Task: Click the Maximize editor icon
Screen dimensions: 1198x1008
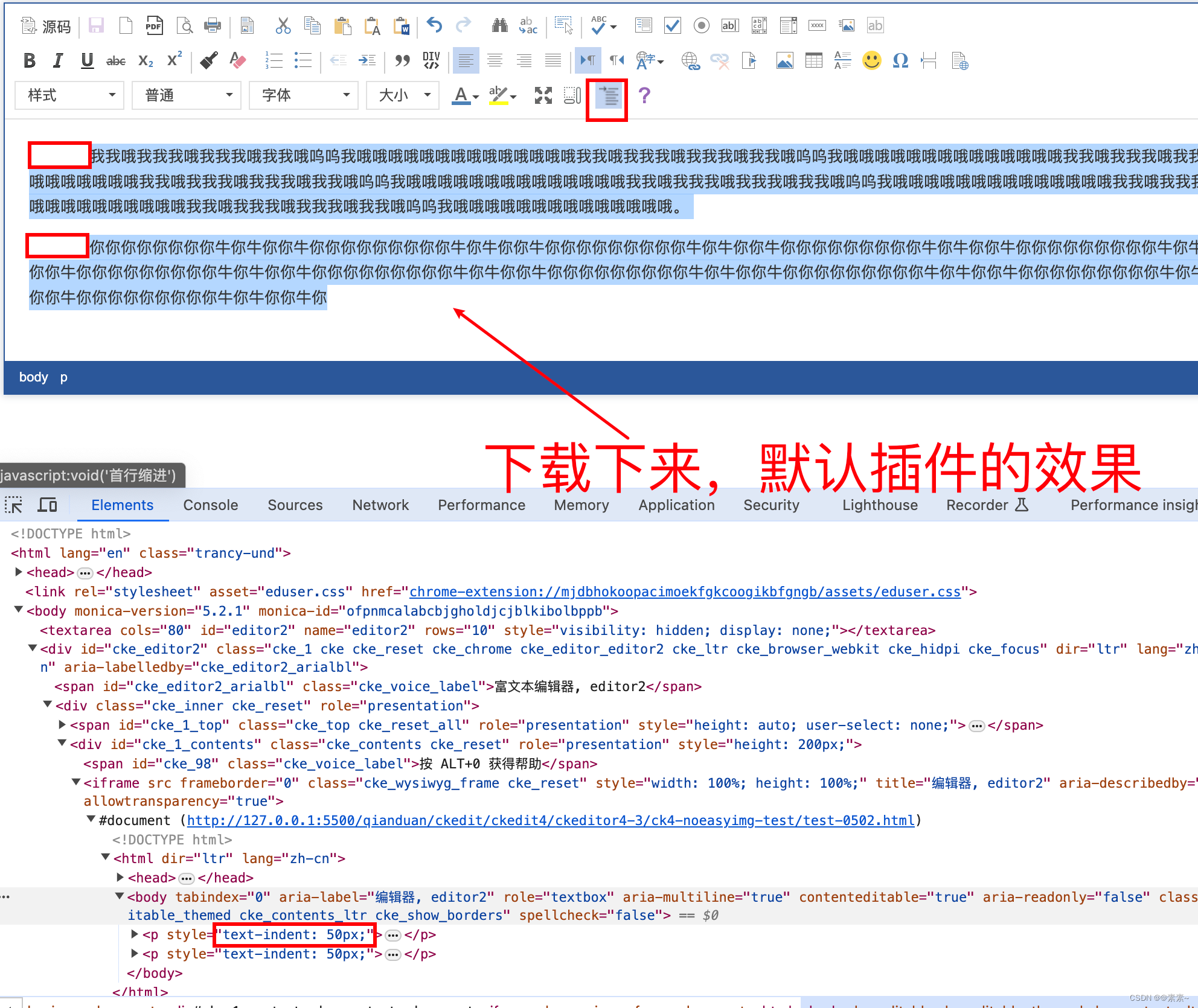Action: click(x=543, y=95)
